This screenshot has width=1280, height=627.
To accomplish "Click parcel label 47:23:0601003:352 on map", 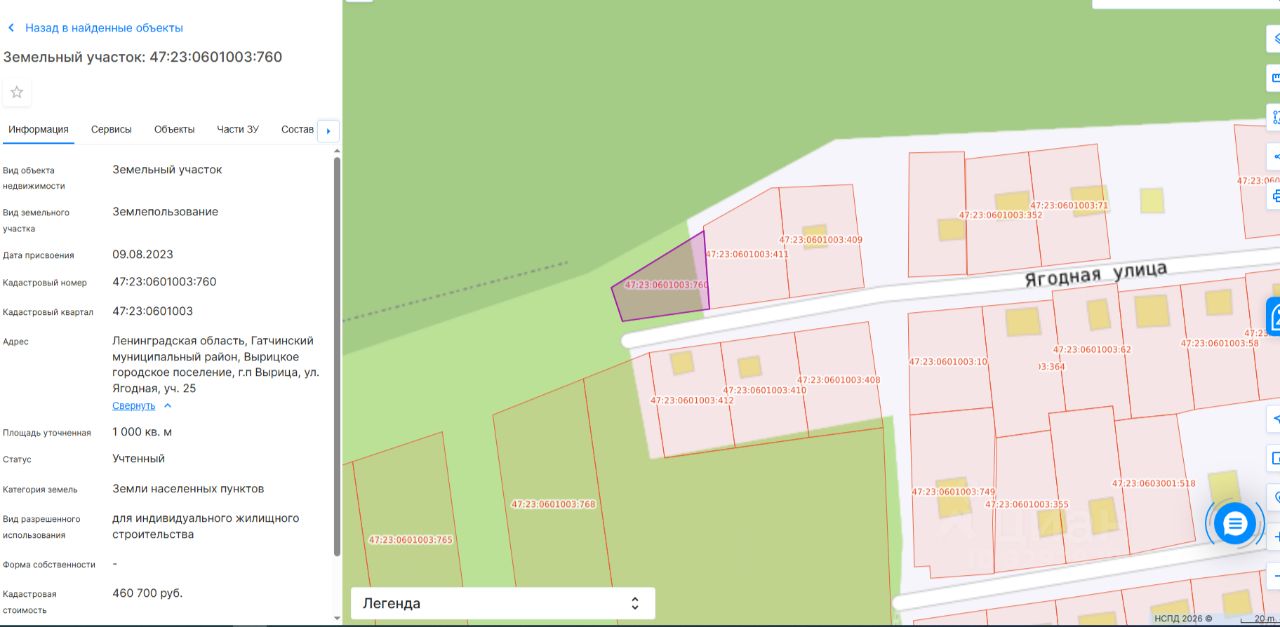I will (x=1000, y=215).
